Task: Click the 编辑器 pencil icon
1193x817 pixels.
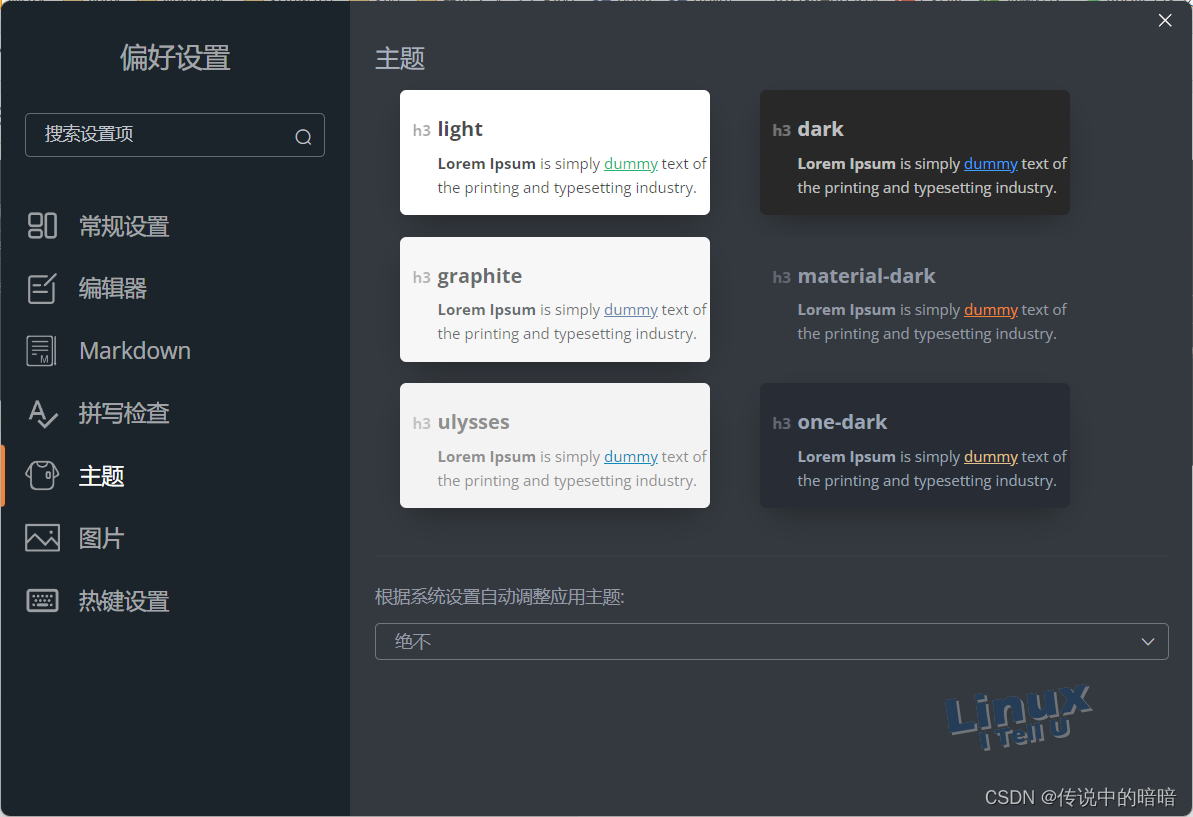Action: (x=42, y=288)
